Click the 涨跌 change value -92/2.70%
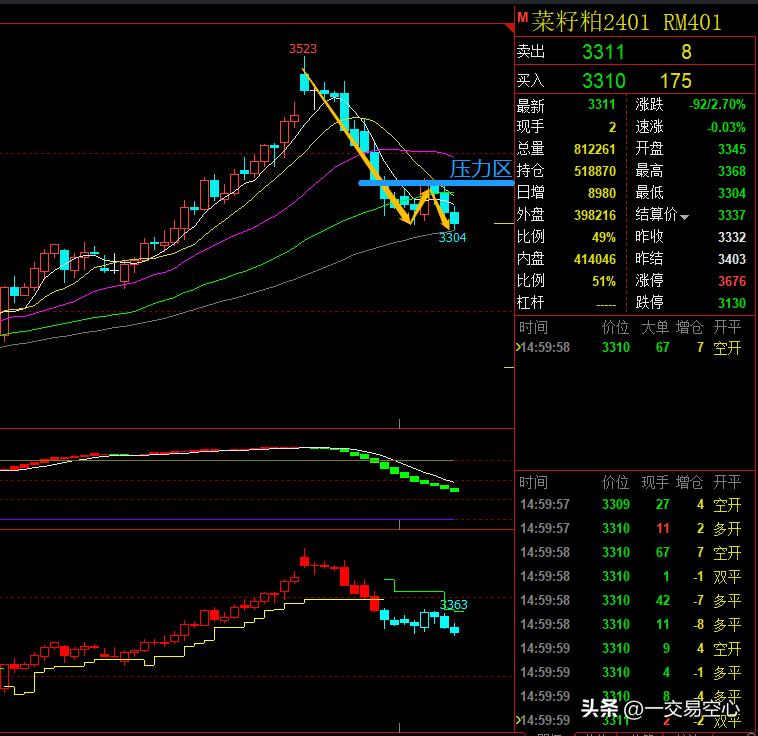The height and width of the screenshot is (736, 758). tap(717, 105)
